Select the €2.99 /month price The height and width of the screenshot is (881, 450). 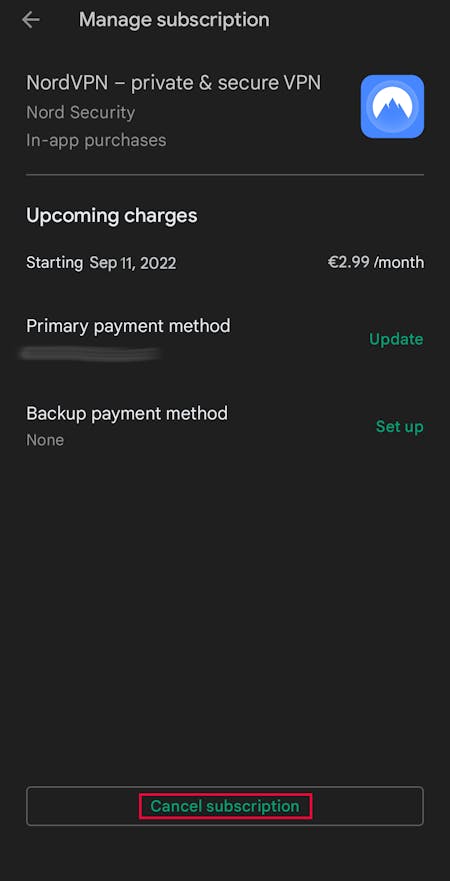376,262
